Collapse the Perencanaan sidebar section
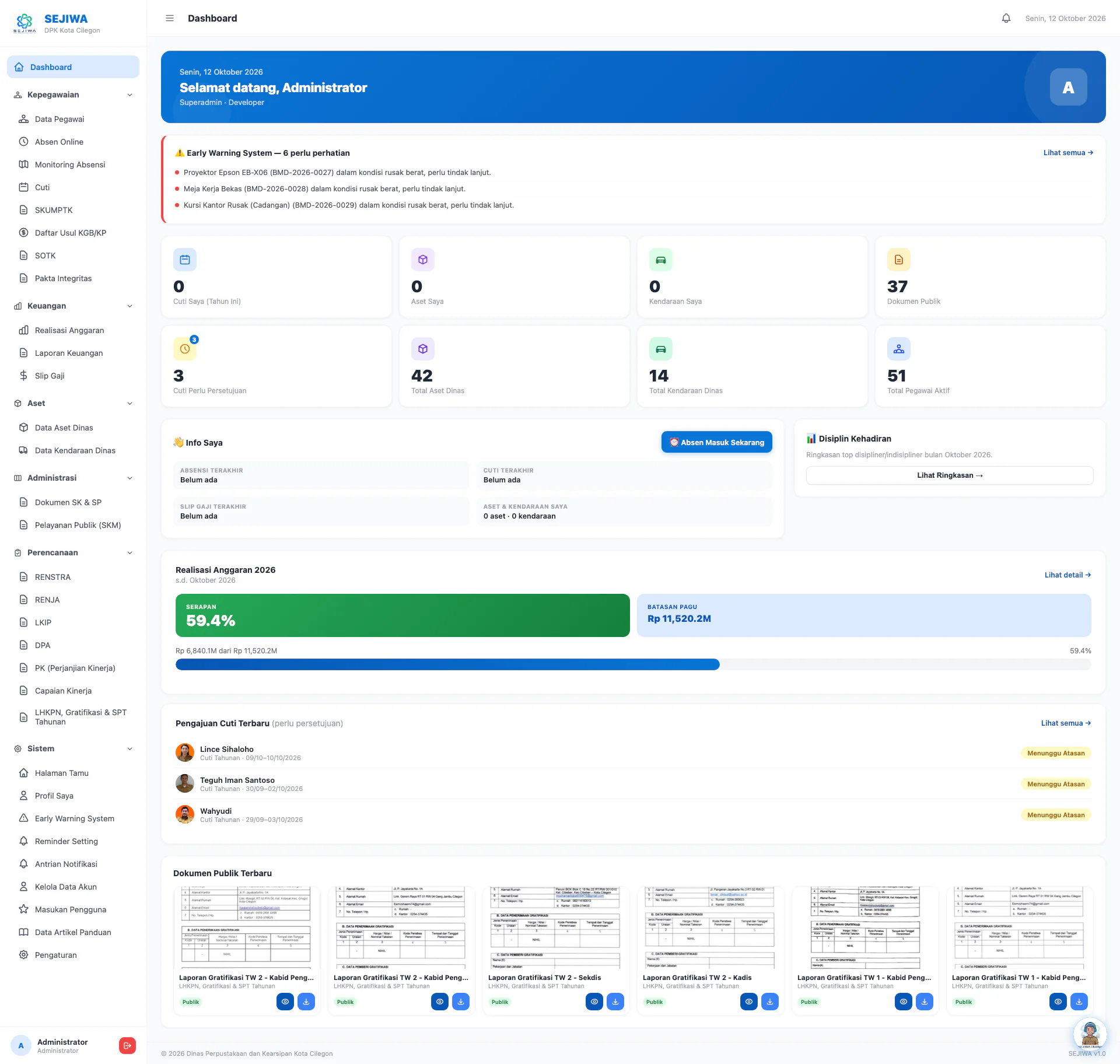Viewport: 1120px width, 1064px height. [x=73, y=552]
